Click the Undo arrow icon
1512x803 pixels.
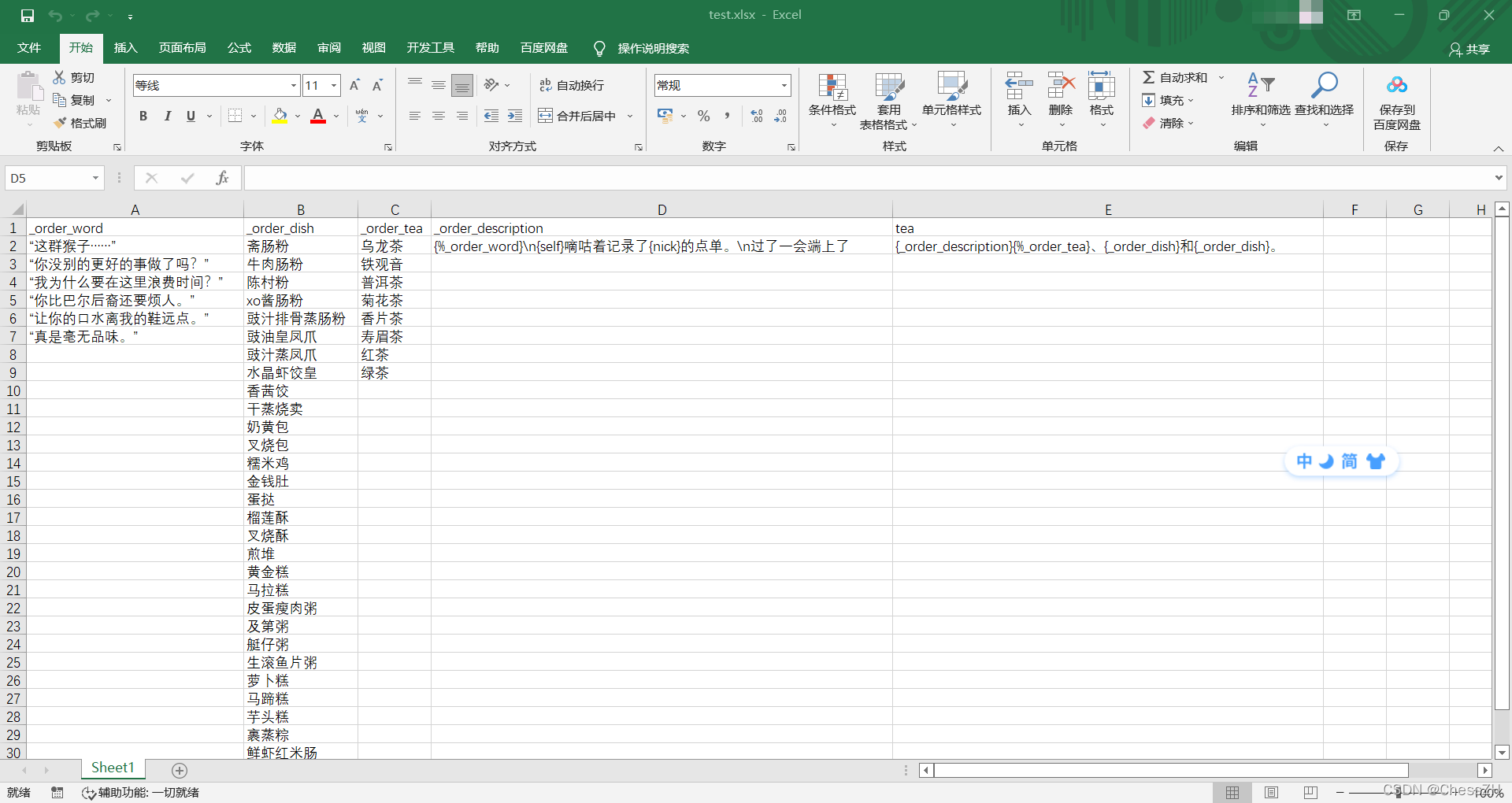pos(54,16)
